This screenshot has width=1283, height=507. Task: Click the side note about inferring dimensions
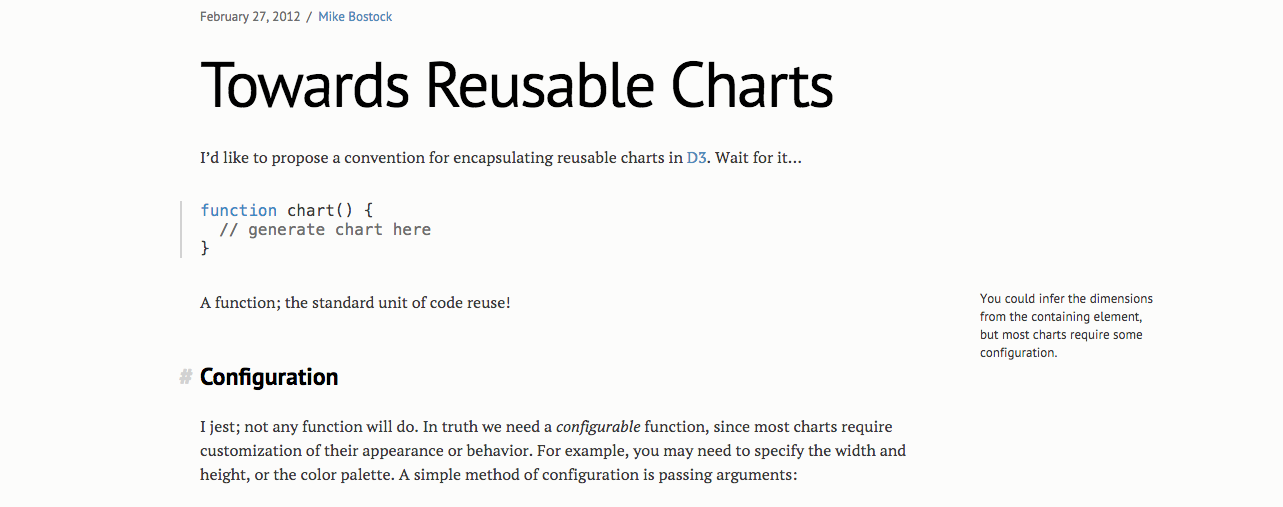[1065, 325]
